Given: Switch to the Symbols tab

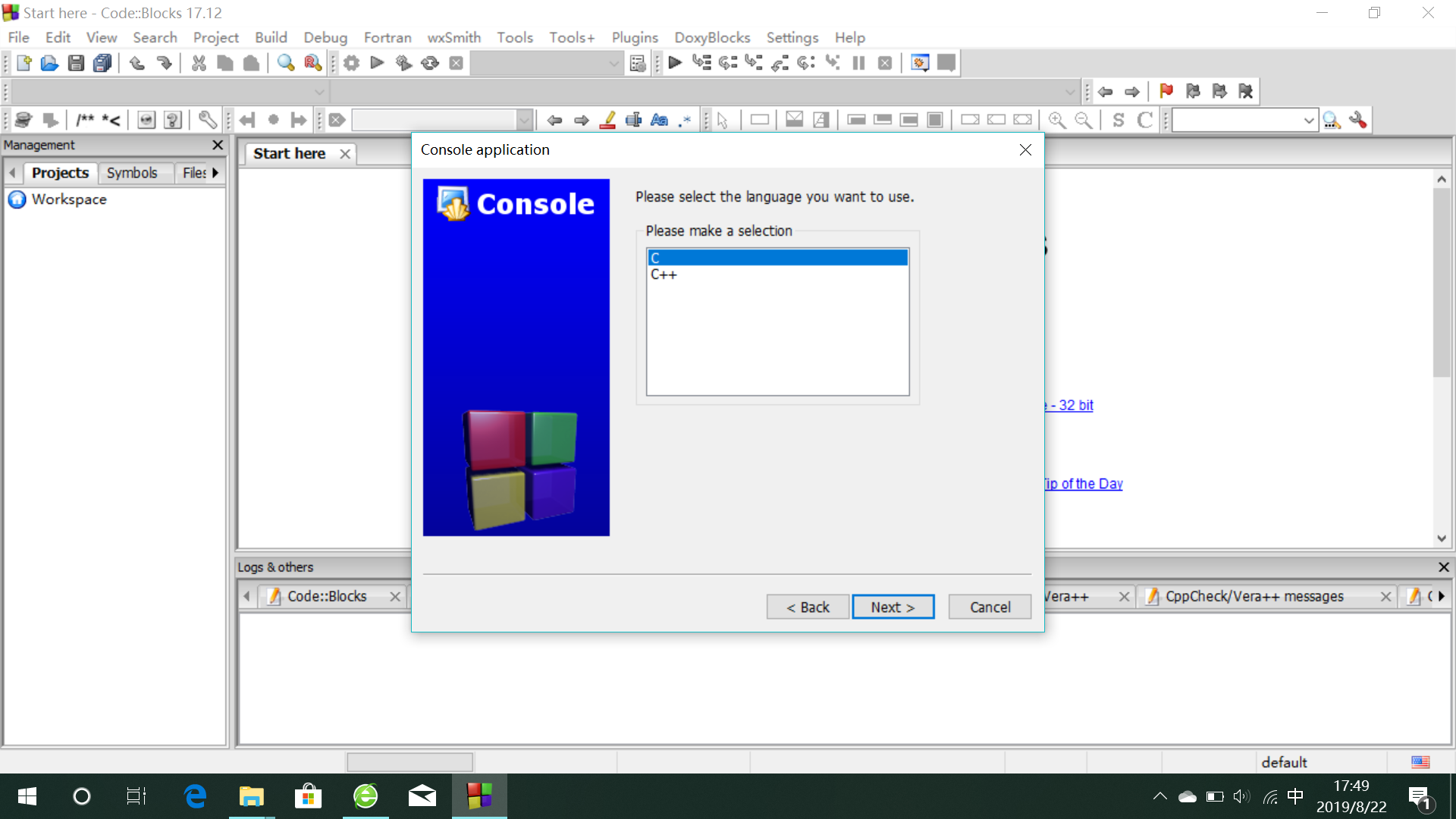Looking at the screenshot, I should [133, 173].
